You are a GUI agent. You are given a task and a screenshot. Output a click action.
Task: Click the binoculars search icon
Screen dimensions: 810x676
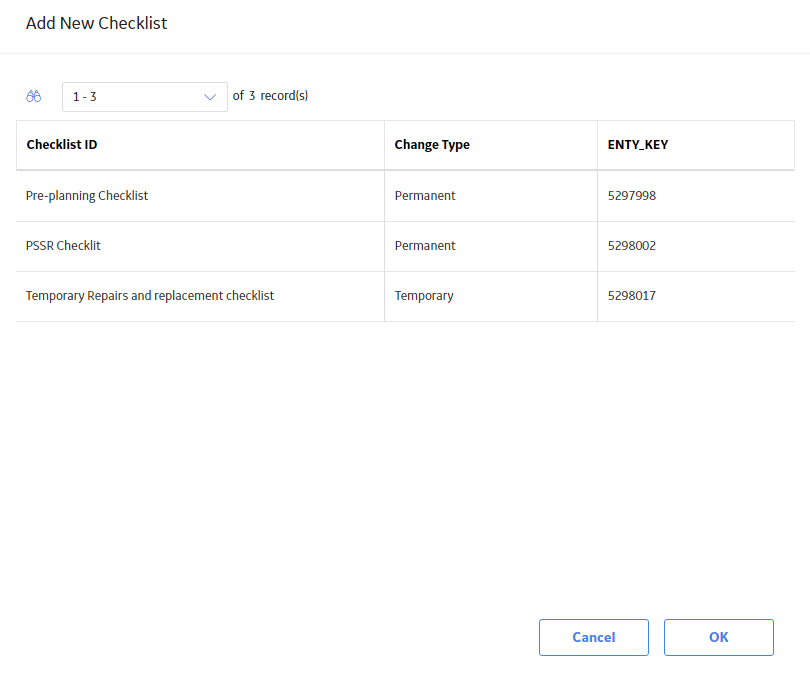[34, 97]
